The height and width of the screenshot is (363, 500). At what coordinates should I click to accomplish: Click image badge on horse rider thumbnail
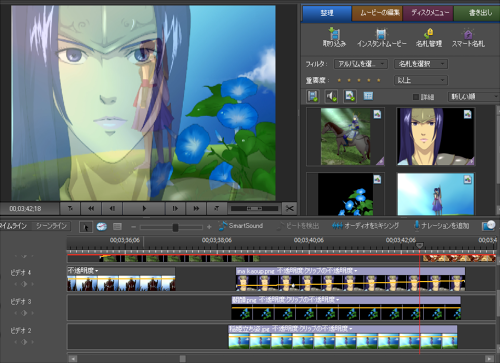coord(377,114)
